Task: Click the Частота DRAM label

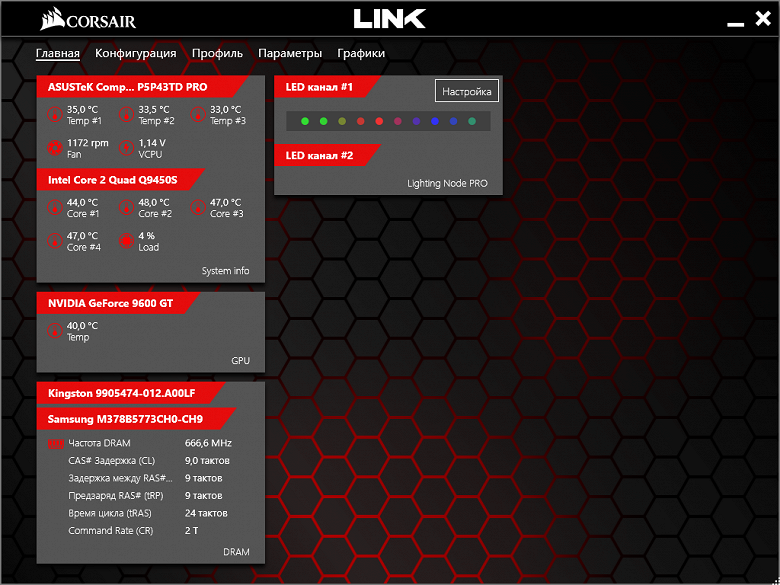Action: [x=99, y=443]
